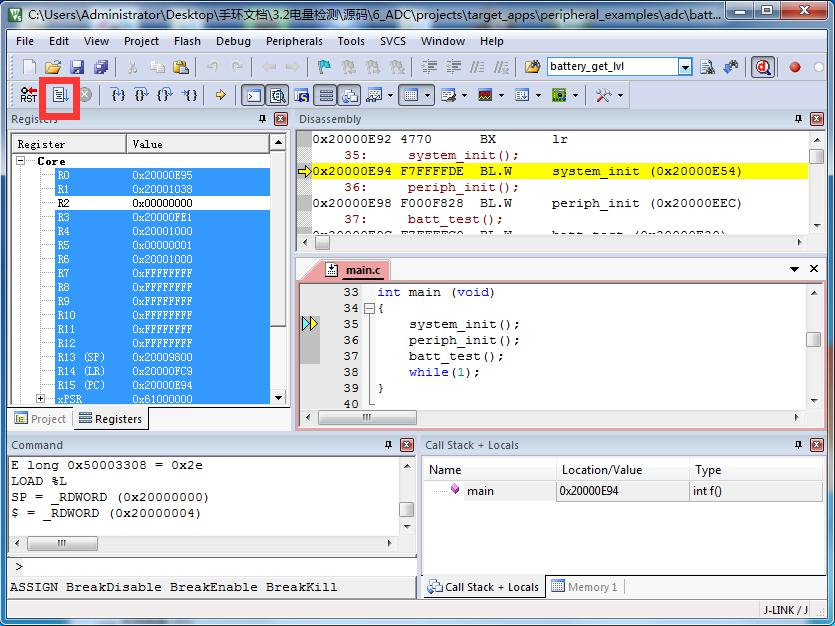The width and height of the screenshot is (835, 626).
Task: Open the Debug menu
Action: [x=233, y=41]
